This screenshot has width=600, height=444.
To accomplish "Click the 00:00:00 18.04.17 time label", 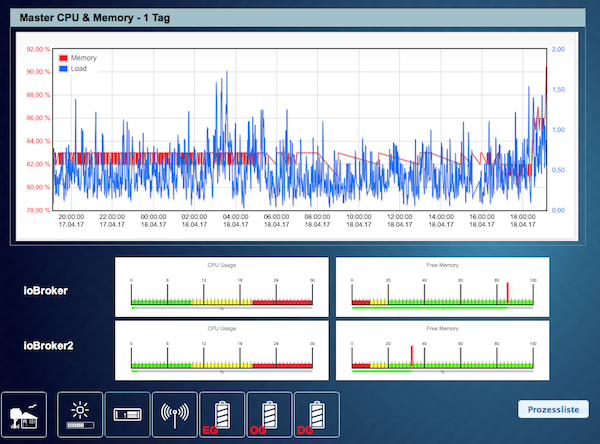I will 153,220.
